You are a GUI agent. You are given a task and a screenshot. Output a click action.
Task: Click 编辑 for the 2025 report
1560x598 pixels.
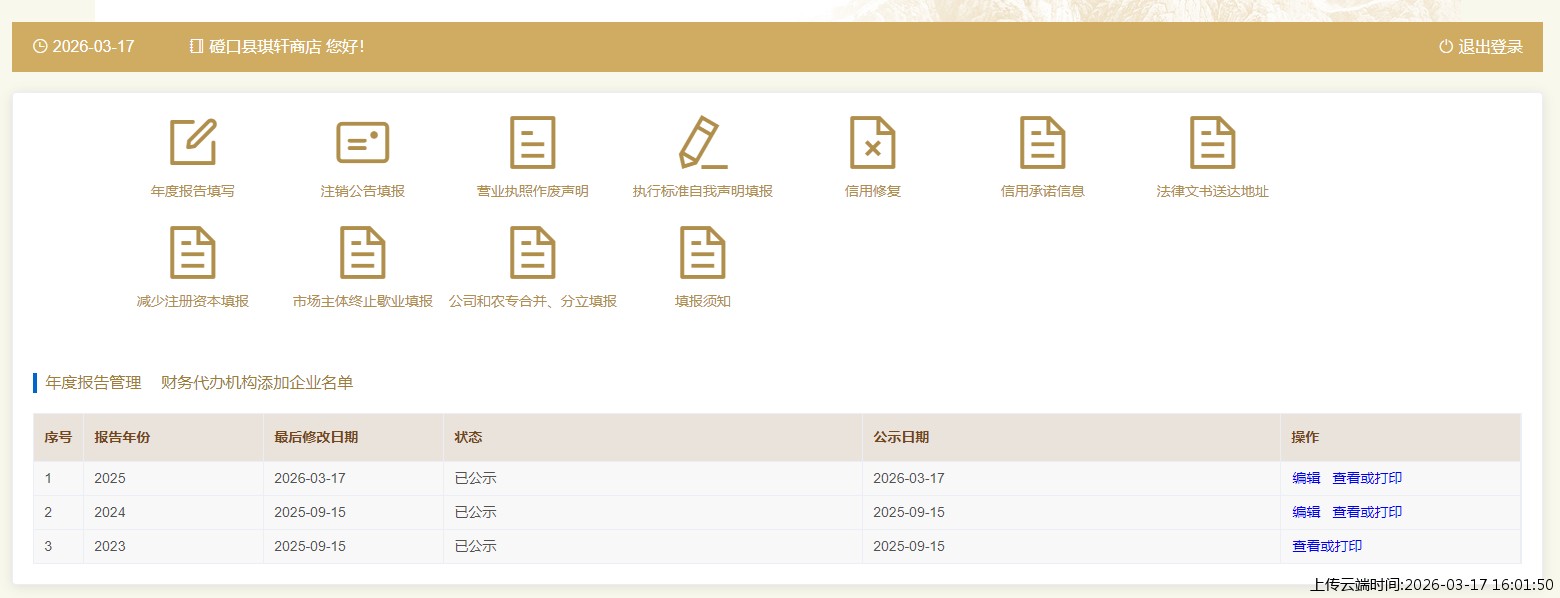click(1306, 478)
